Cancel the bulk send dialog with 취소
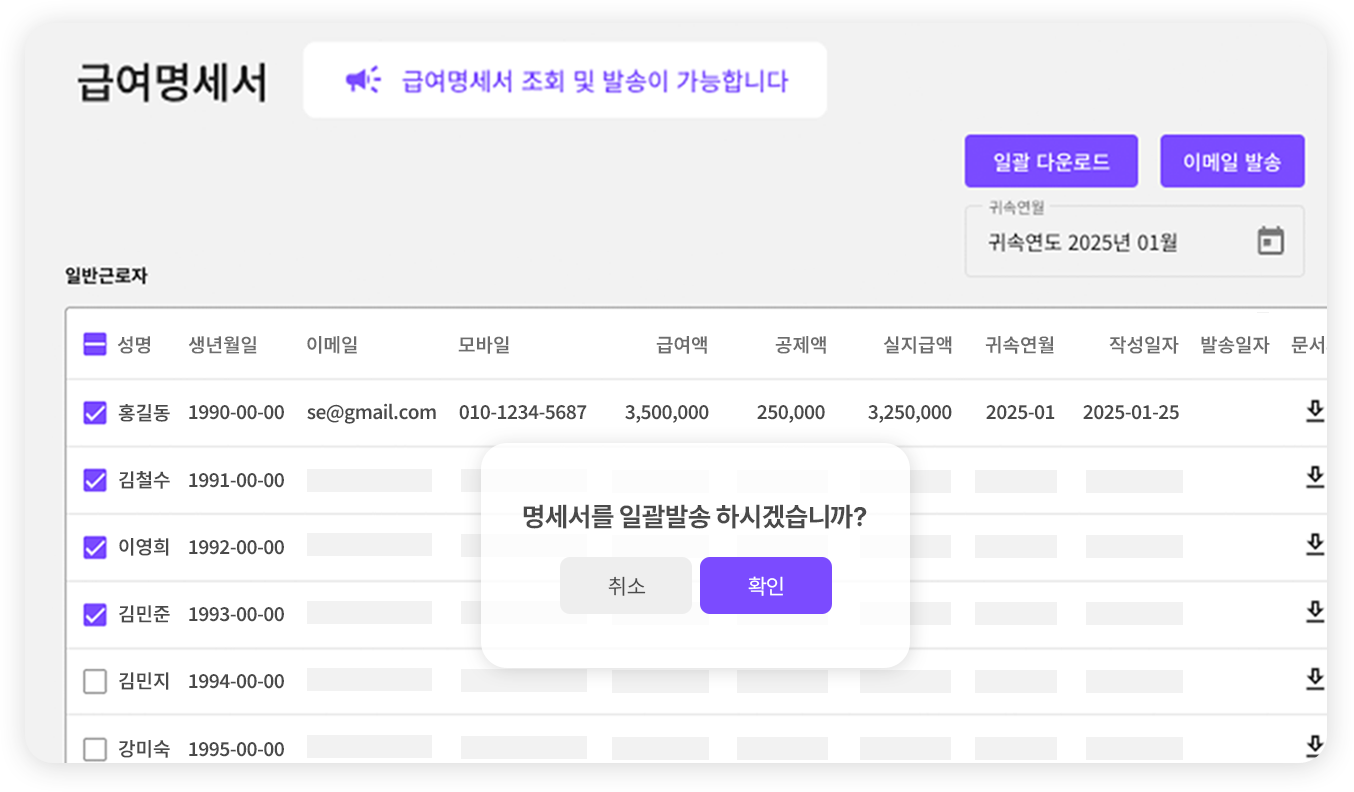The height and width of the screenshot is (792, 1354). [x=626, y=586]
